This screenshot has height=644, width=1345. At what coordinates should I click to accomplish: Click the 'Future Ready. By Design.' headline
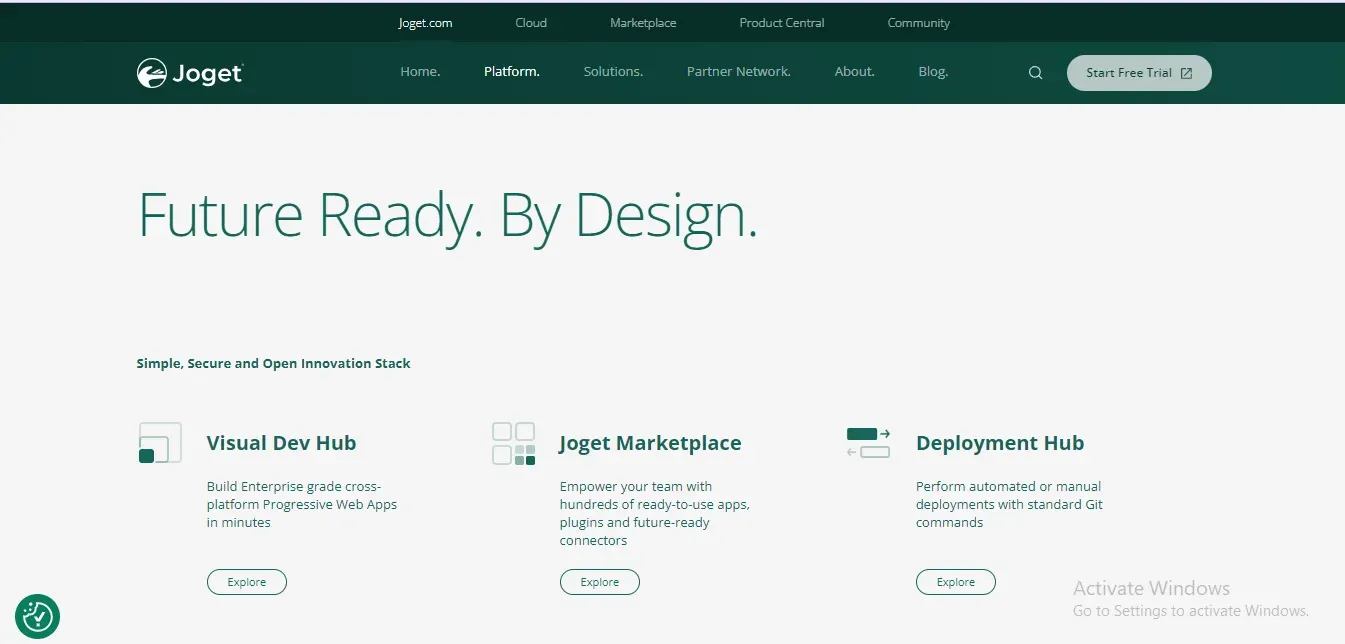tap(447, 215)
